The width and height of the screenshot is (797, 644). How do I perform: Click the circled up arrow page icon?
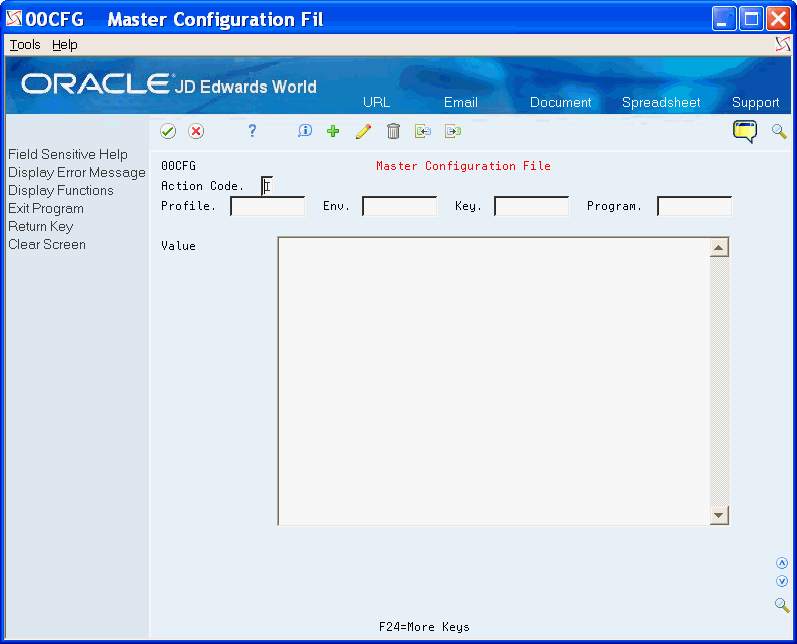point(782,563)
